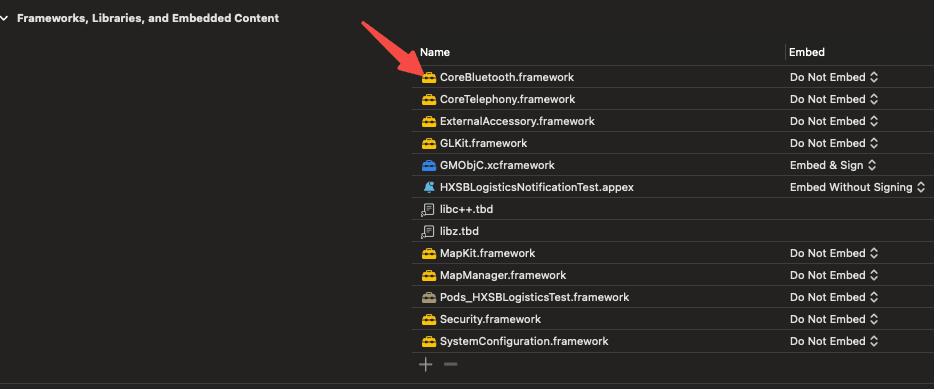934x389 pixels.
Task: Click the SystemConfiguration.framework toolbox icon
Action: 429,342
